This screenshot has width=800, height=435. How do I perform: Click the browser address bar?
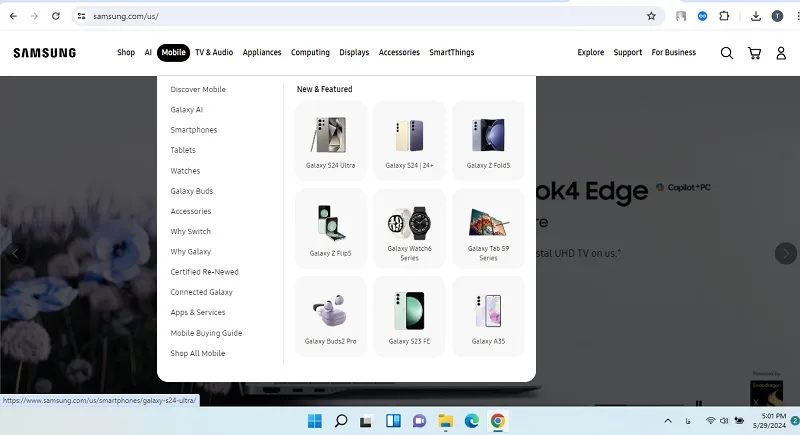[x=367, y=16]
